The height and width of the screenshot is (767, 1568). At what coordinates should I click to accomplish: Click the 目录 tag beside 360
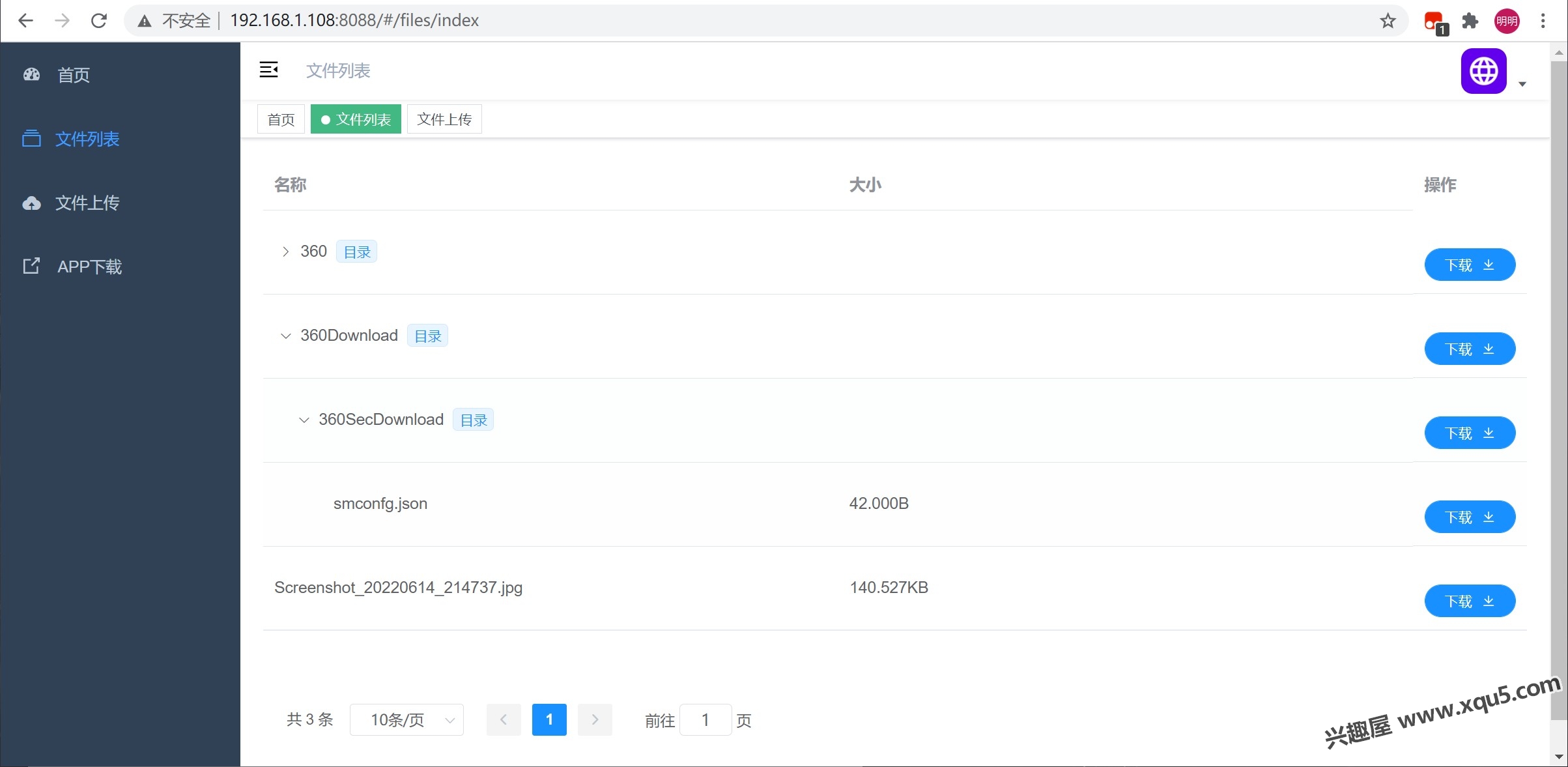(x=356, y=252)
